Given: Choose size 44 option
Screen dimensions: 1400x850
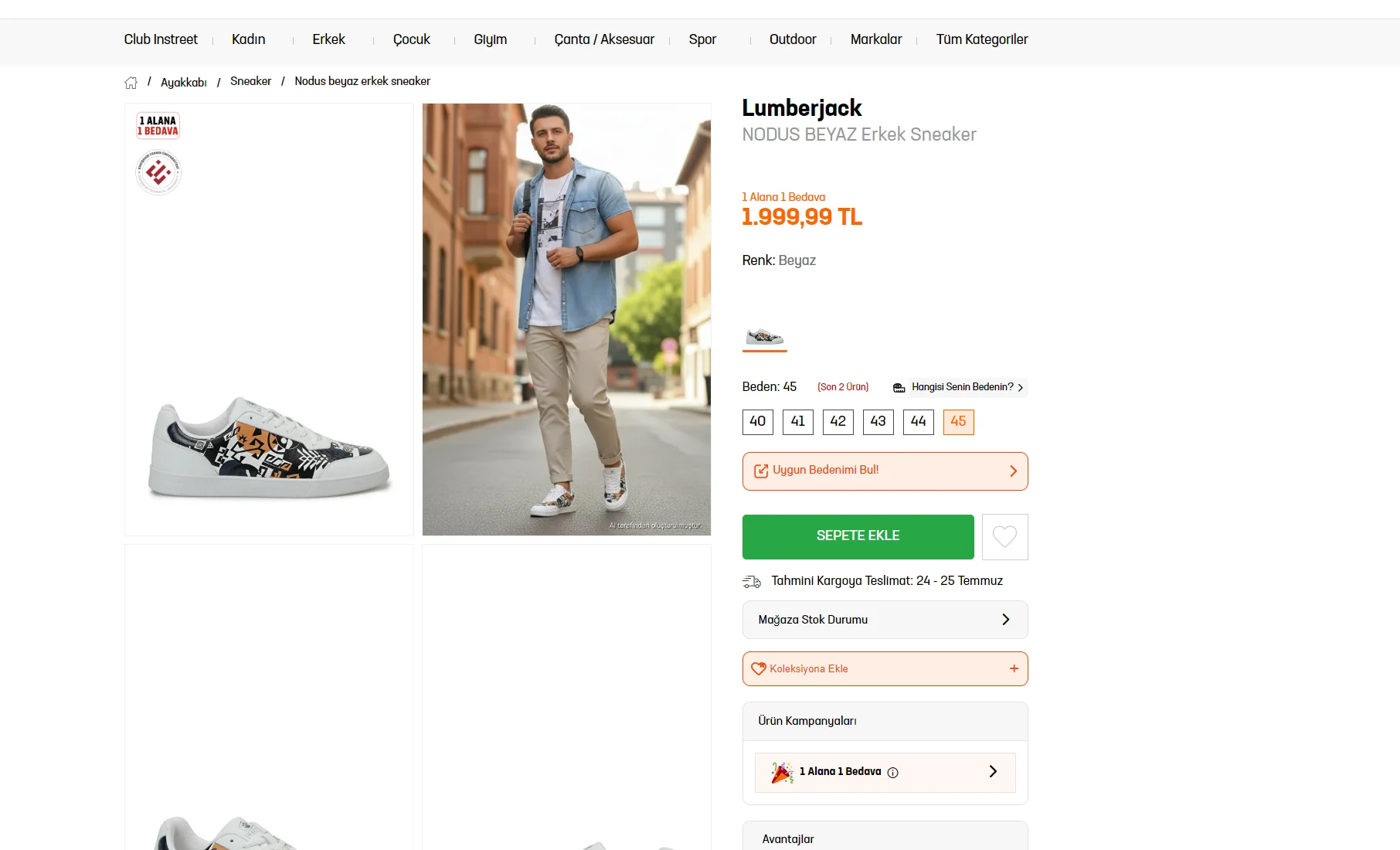Looking at the screenshot, I should 919,422.
